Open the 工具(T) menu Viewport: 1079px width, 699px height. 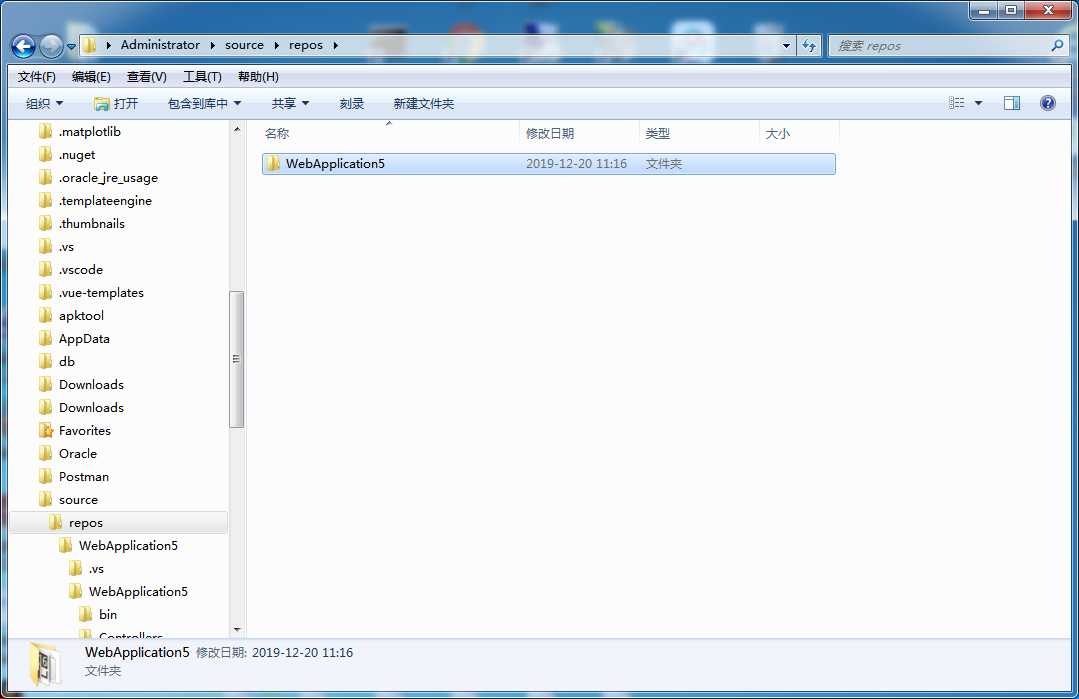tap(202, 76)
